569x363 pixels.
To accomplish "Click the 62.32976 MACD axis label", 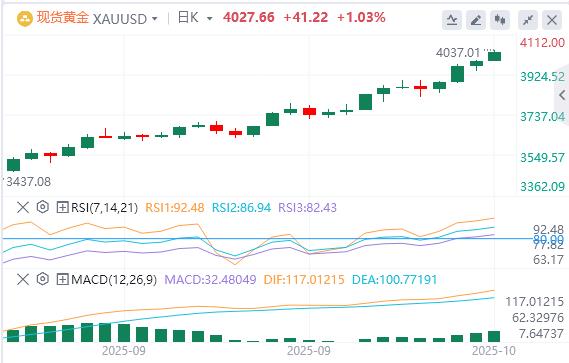I will [x=538, y=318].
